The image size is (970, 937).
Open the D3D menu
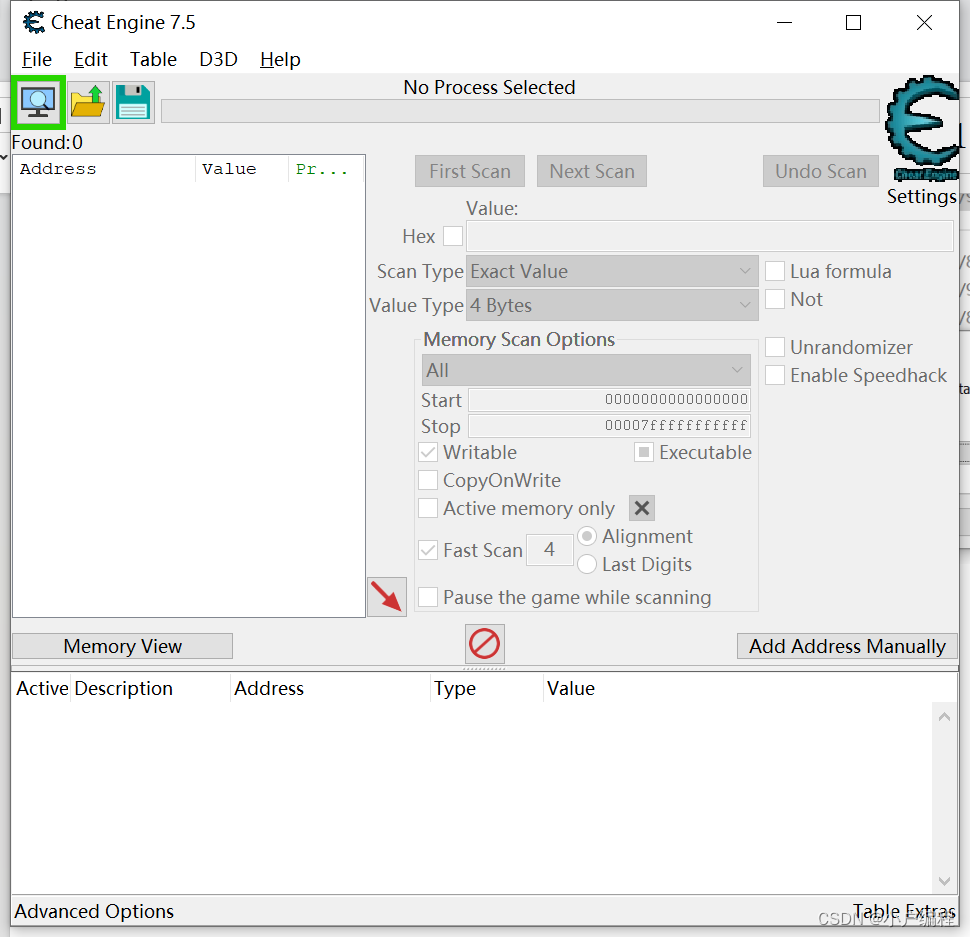point(218,59)
